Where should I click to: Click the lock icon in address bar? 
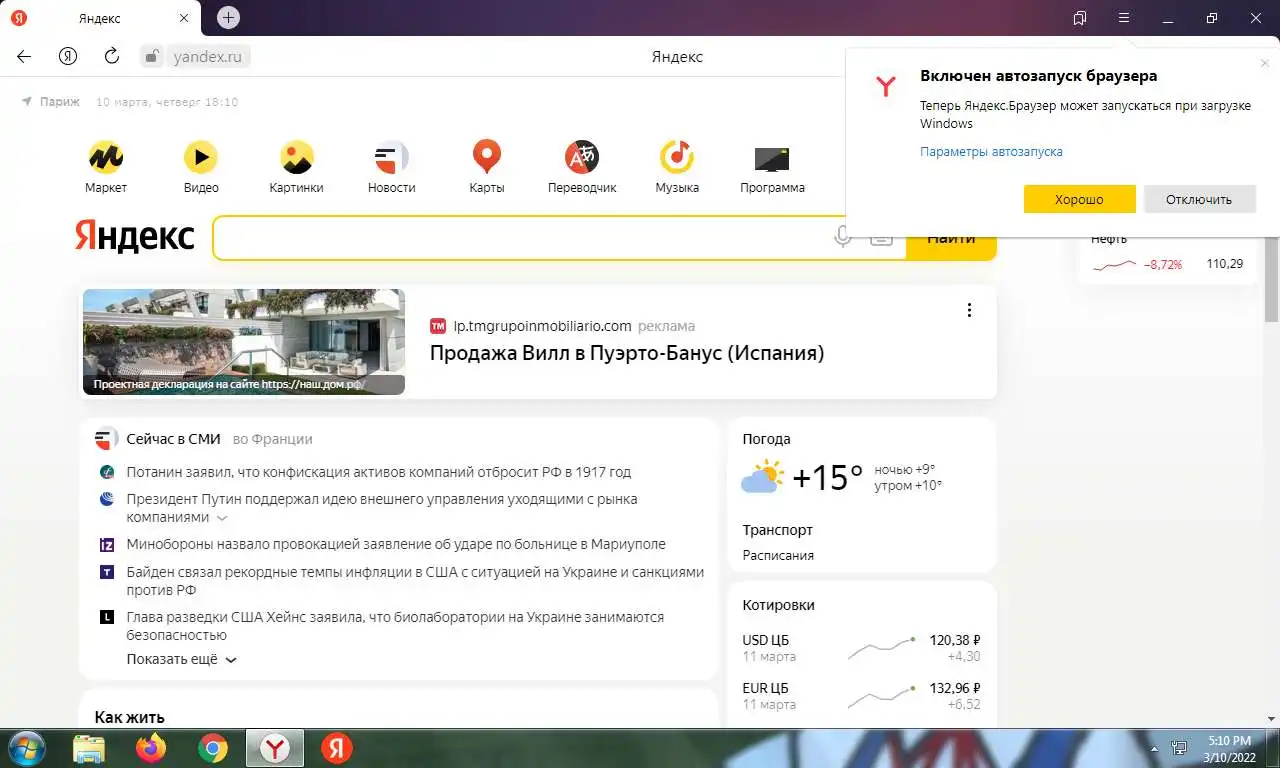click(151, 56)
